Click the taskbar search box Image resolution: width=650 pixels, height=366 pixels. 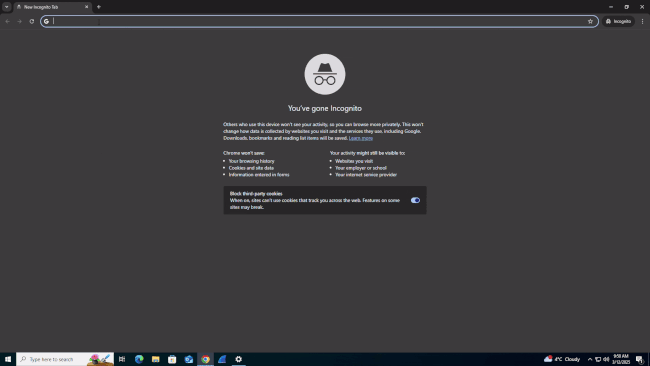coord(65,359)
